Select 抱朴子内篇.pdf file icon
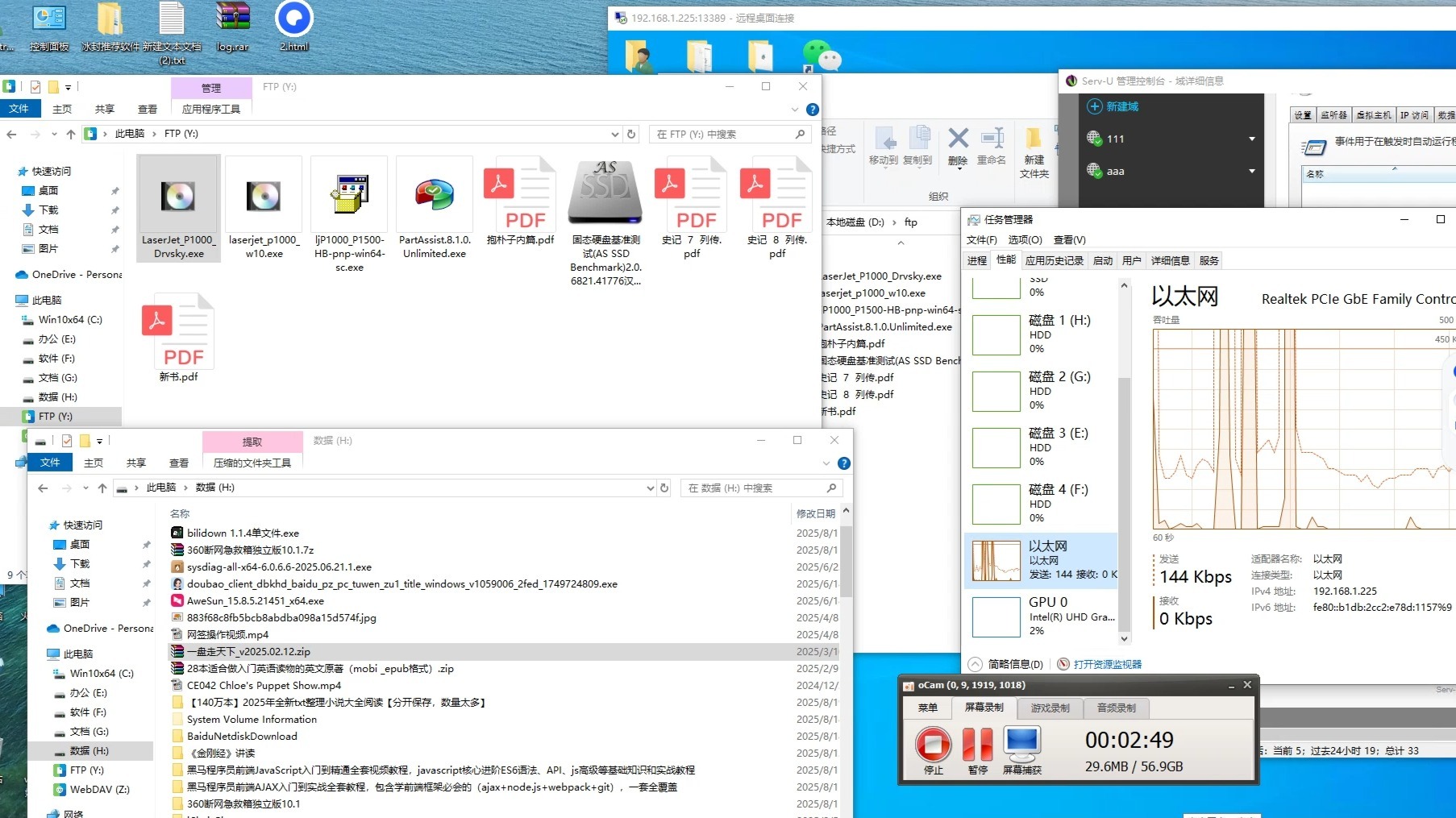This screenshot has width=1456, height=818. coord(520,194)
